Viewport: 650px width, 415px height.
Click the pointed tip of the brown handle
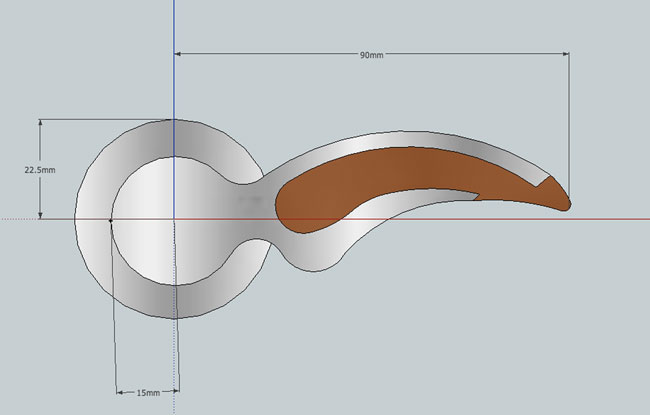[567, 203]
